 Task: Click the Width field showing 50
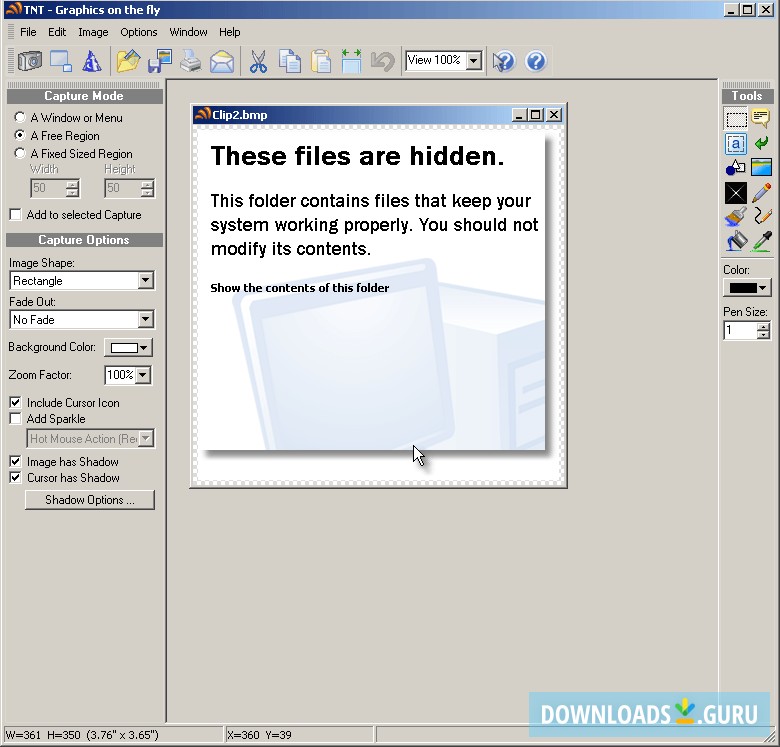[47, 188]
